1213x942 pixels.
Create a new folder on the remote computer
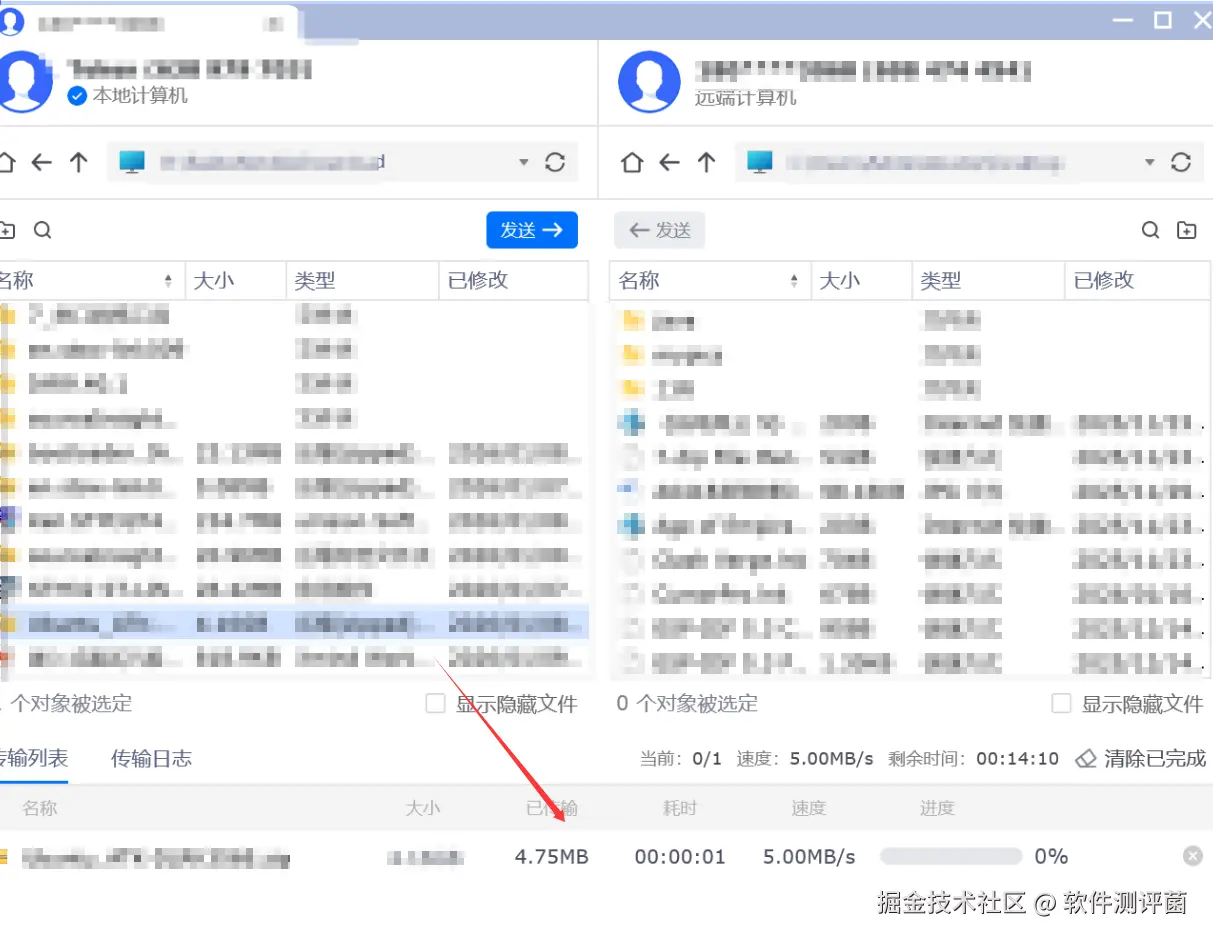[x=1187, y=230]
